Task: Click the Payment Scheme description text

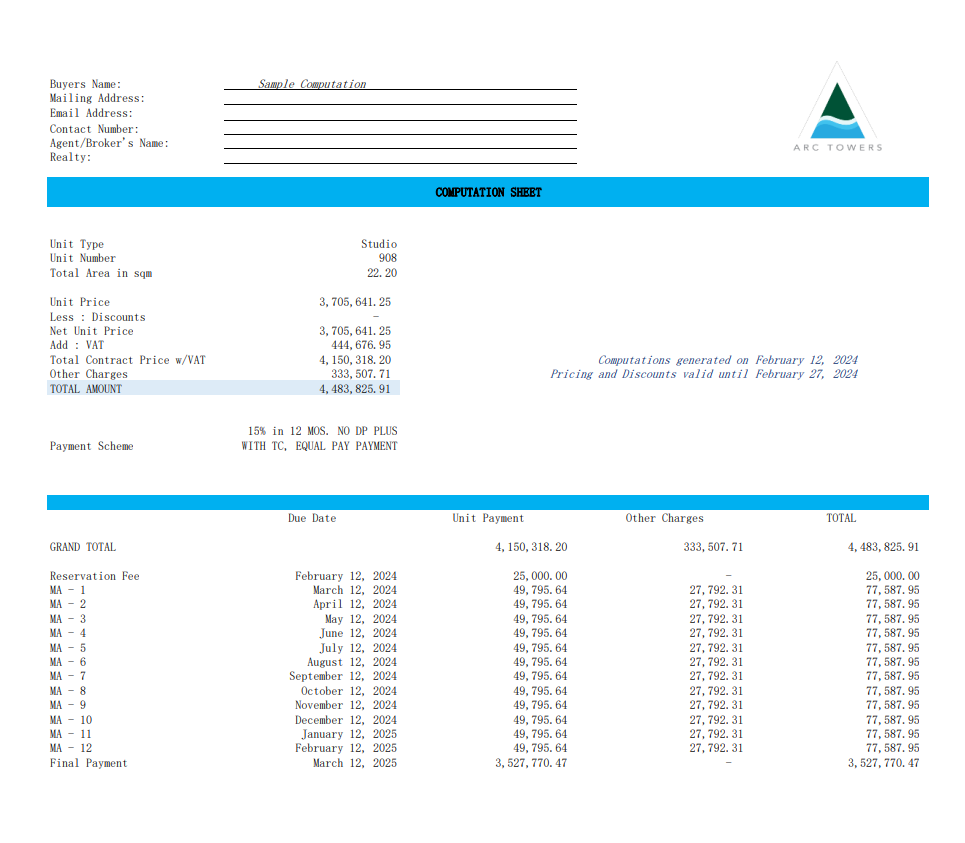Action: 319,439
